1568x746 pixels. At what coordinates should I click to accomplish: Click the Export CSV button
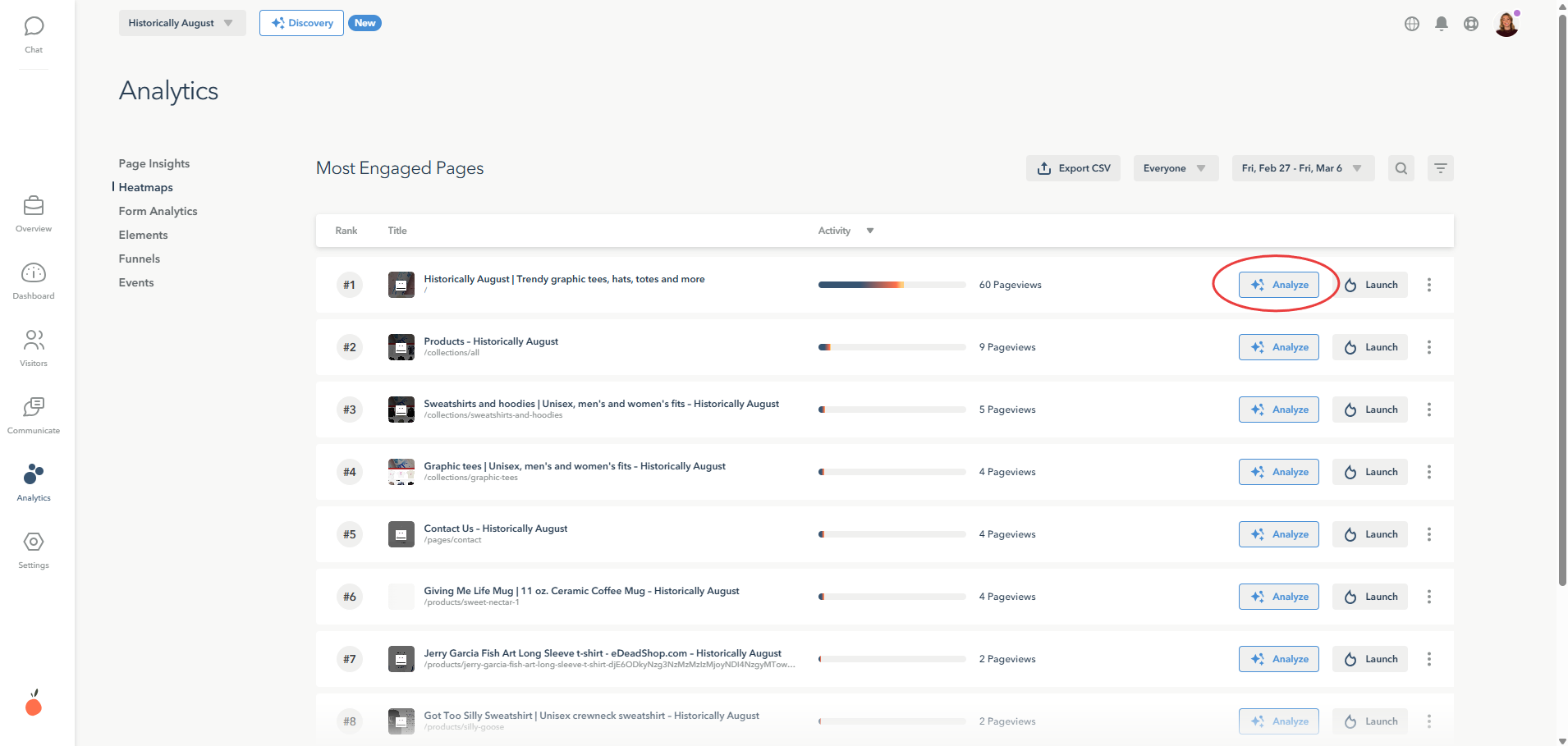coord(1073,168)
